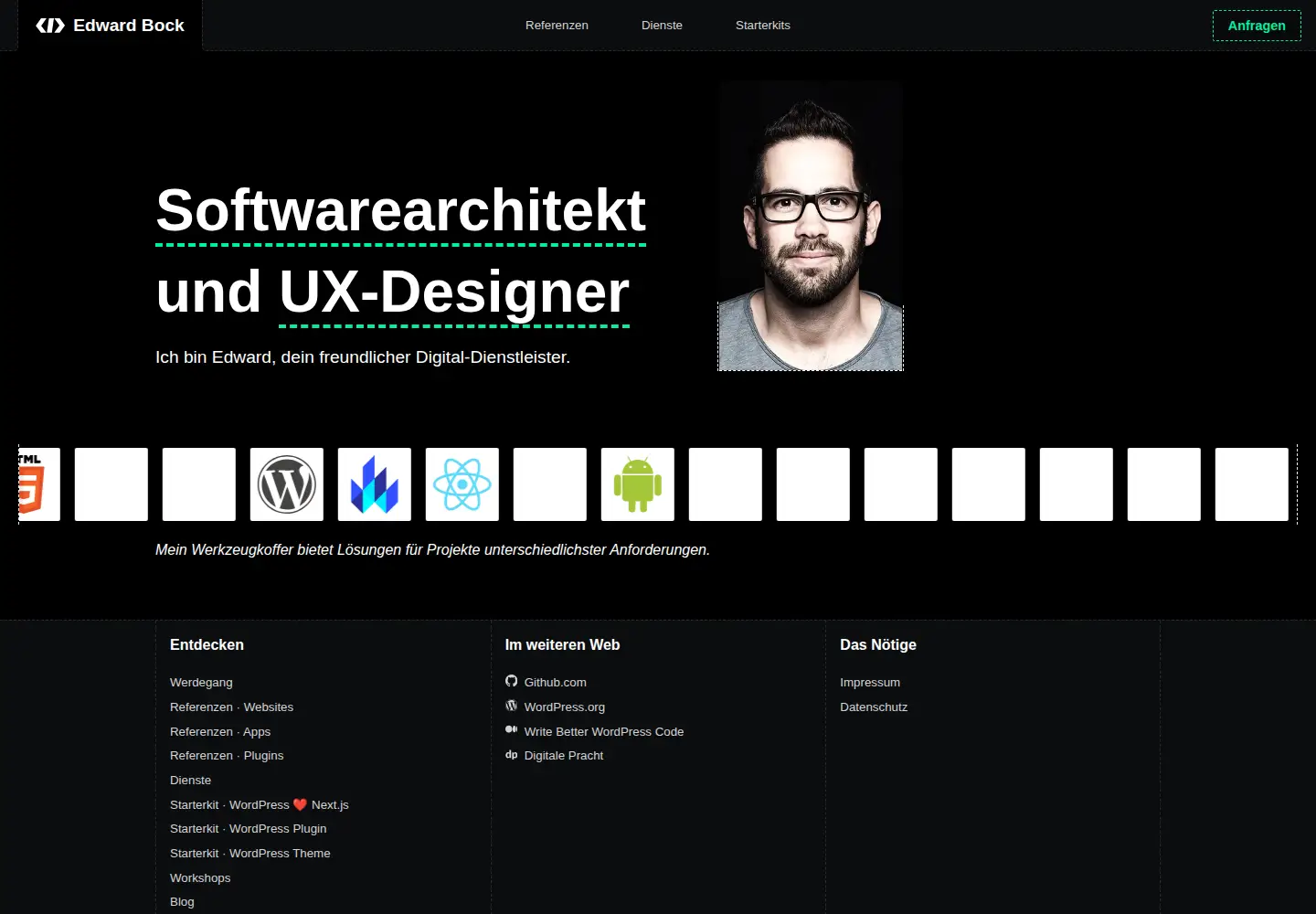This screenshot has height=914, width=1316.
Task: Go to the Workshops link
Action: click(x=200, y=878)
